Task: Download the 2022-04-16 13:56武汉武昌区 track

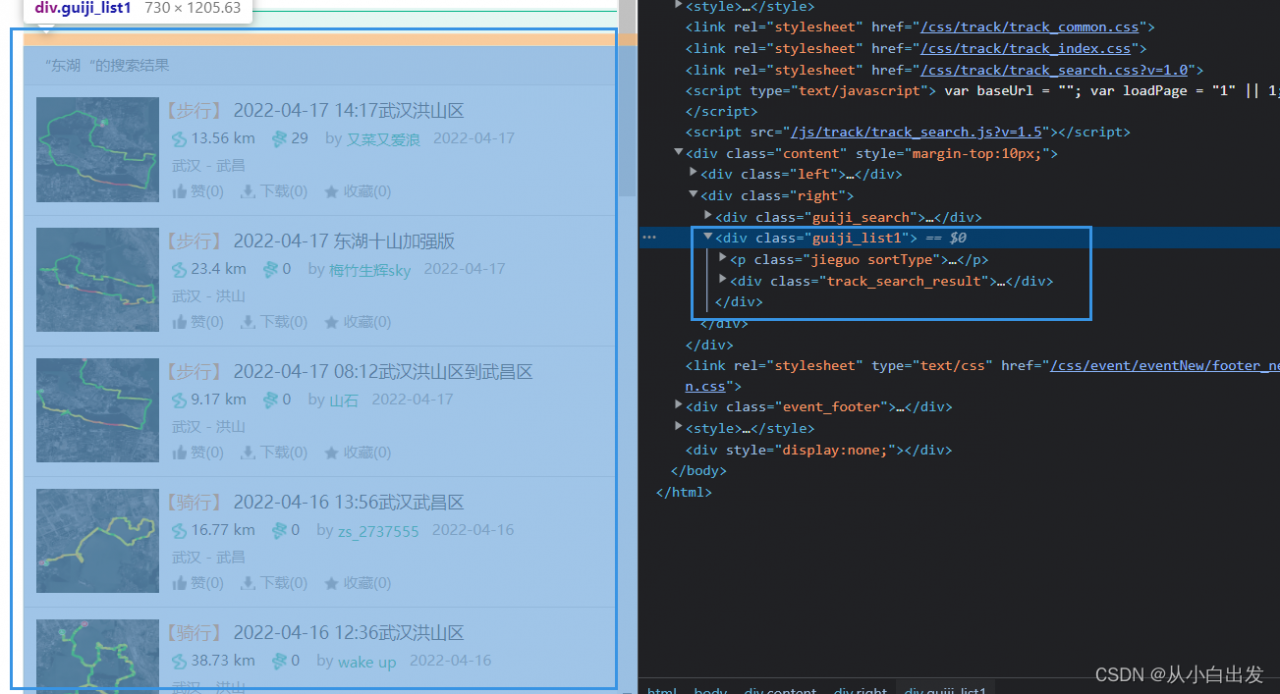Action: 248,583
